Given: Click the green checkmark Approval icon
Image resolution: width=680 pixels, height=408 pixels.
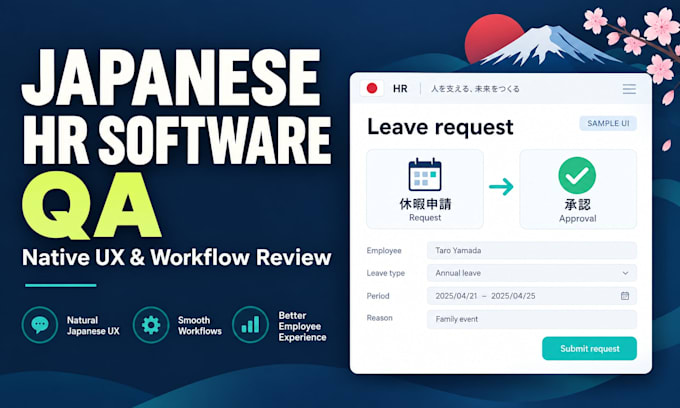Looking at the screenshot, I should [x=577, y=175].
